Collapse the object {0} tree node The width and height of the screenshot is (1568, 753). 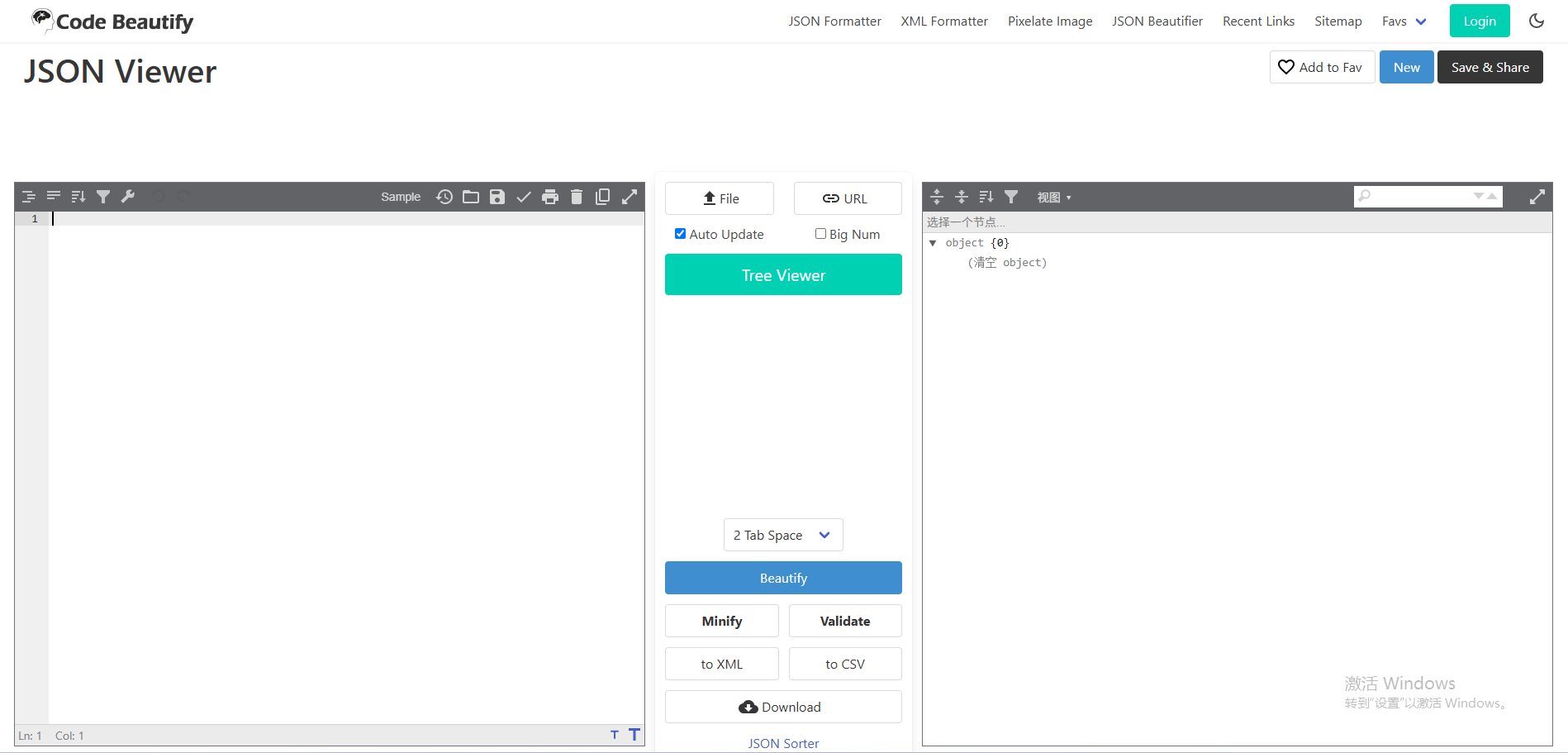pyautogui.click(x=933, y=243)
